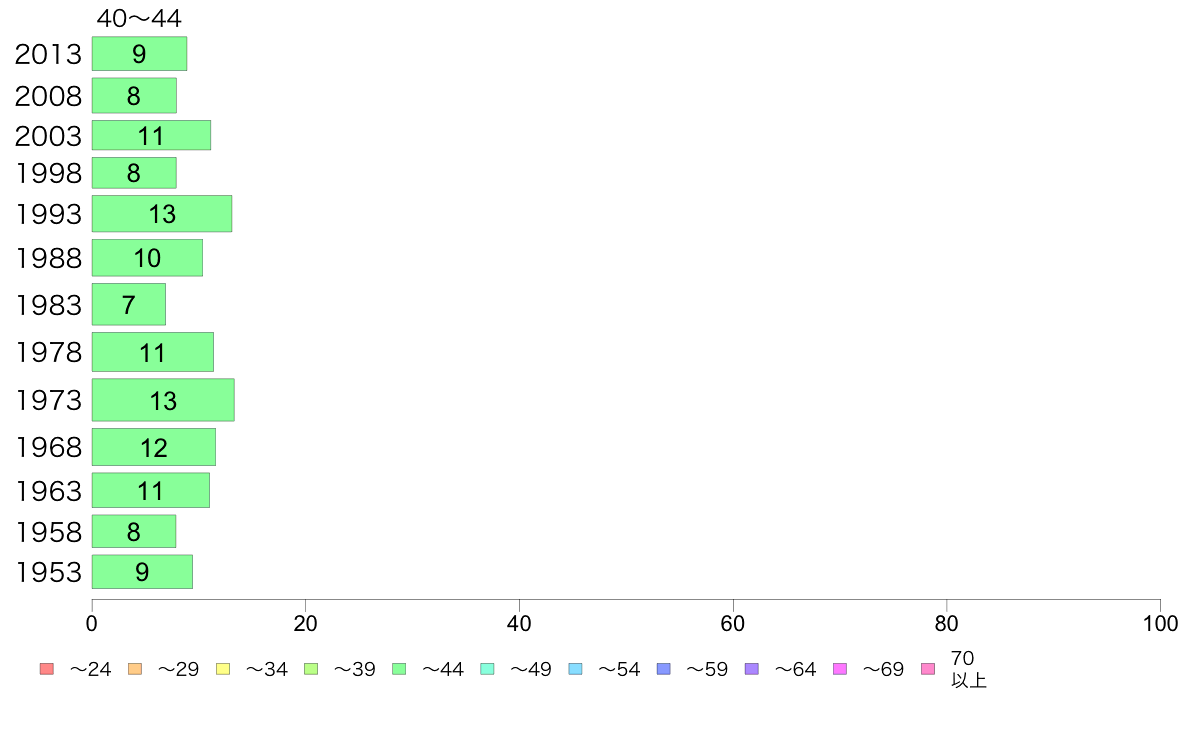Image resolution: width=1188 pixels, height=736 pixels.
Task: Click the blue ~59 legend swatch
Action: (664, 669)
